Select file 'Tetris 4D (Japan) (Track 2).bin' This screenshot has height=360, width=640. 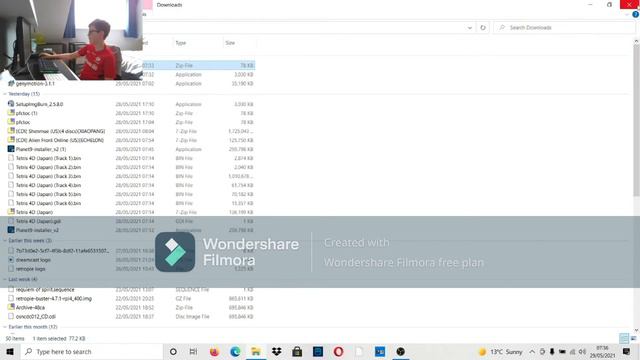[x=48, y=167]
